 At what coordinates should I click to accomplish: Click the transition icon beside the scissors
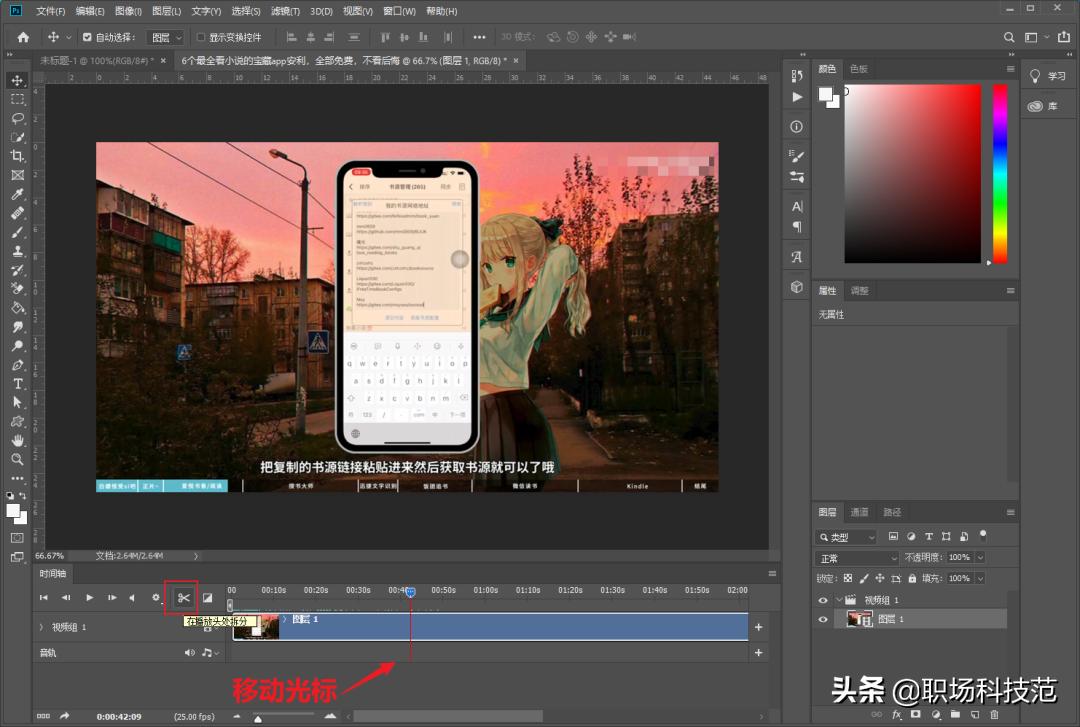(x=207, y=597)
